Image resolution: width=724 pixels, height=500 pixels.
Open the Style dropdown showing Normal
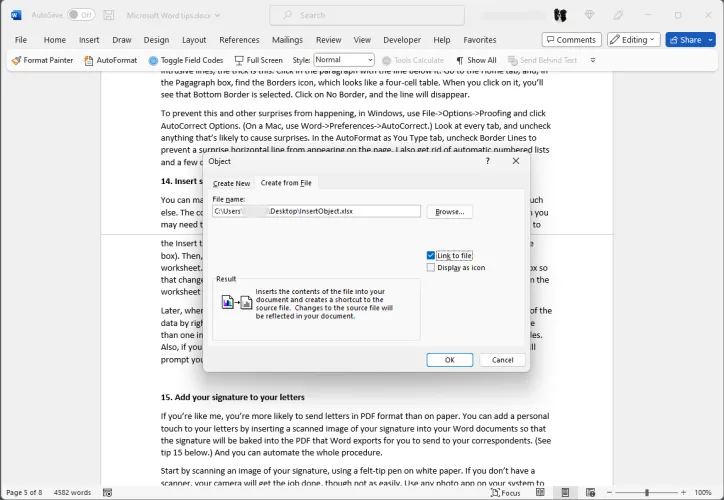pyautogui.click(x=344, y=60)
